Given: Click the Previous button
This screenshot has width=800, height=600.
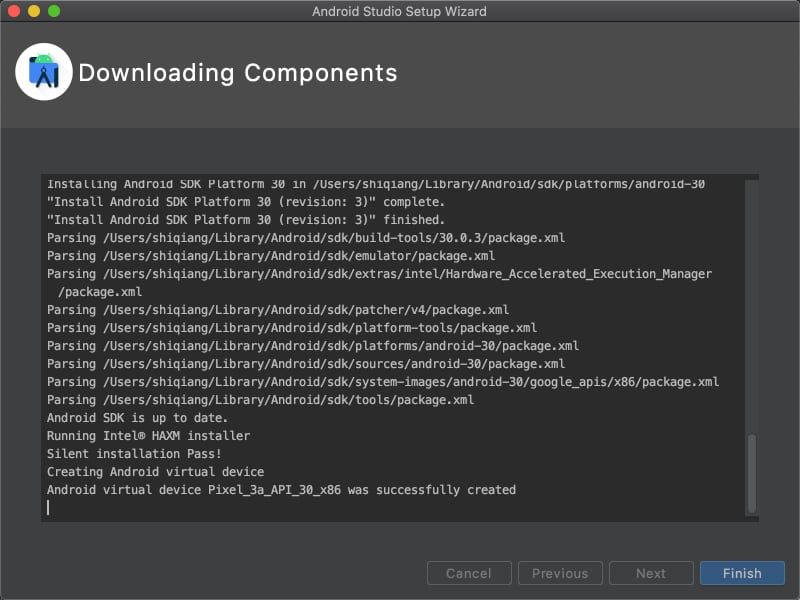Looking at the screenshot, I should (x=560, y=573).
